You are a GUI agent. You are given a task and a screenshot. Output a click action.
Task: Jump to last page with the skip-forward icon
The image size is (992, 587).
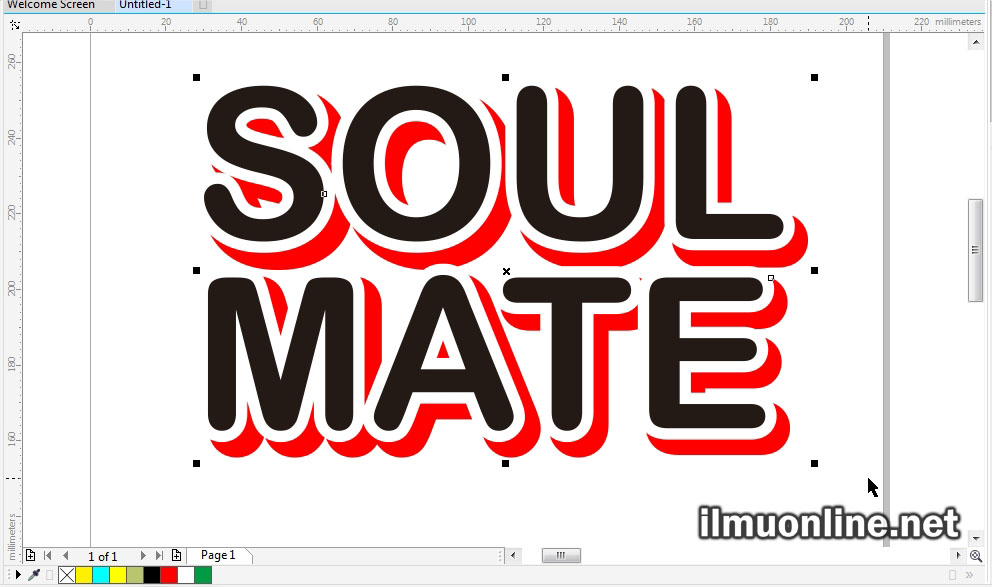click(157, 555)
